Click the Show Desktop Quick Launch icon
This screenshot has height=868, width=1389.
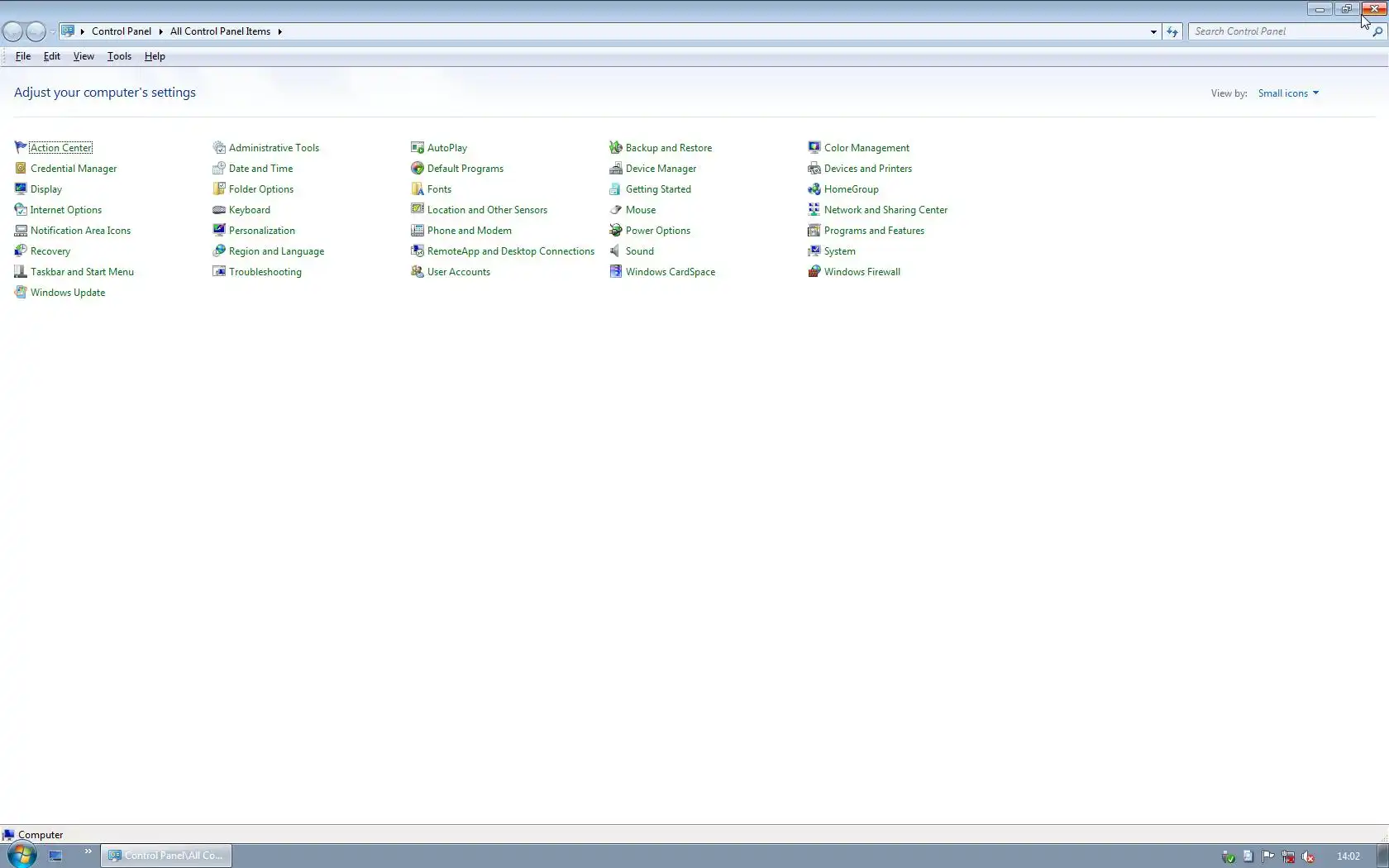(55, 856)
